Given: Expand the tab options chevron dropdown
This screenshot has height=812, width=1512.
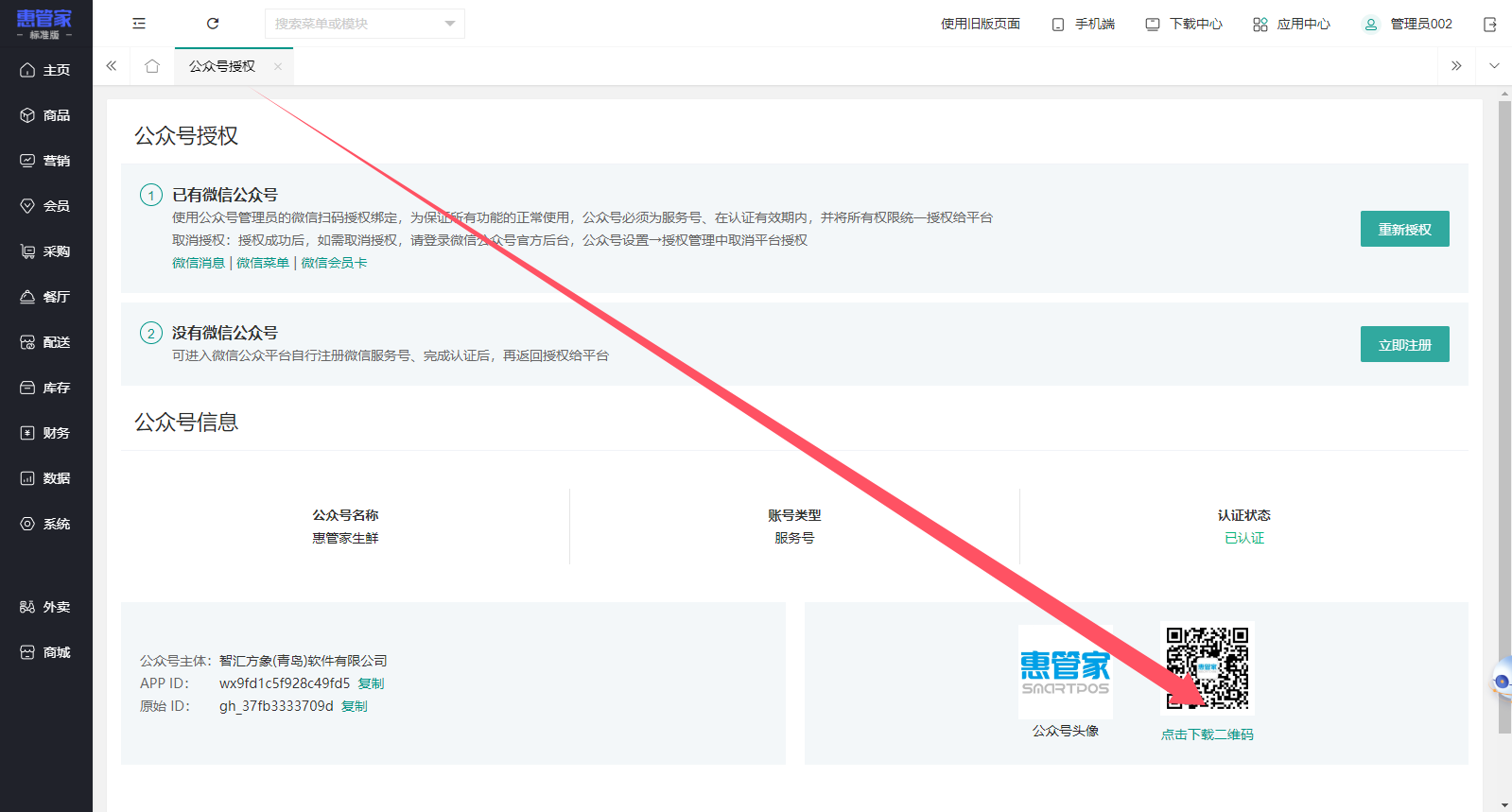Looking at the screenshot, I should (x=1494, y=66).
